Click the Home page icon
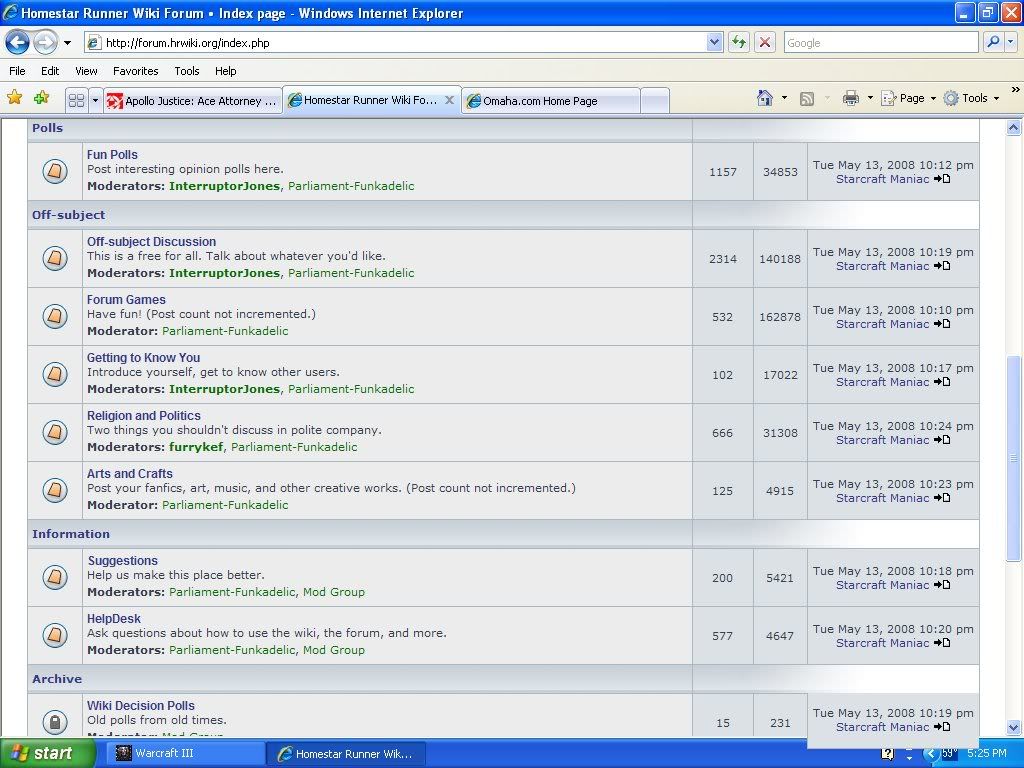This screenshot has width=1024, height=768. pyautogui.click(x=765, y=98)
